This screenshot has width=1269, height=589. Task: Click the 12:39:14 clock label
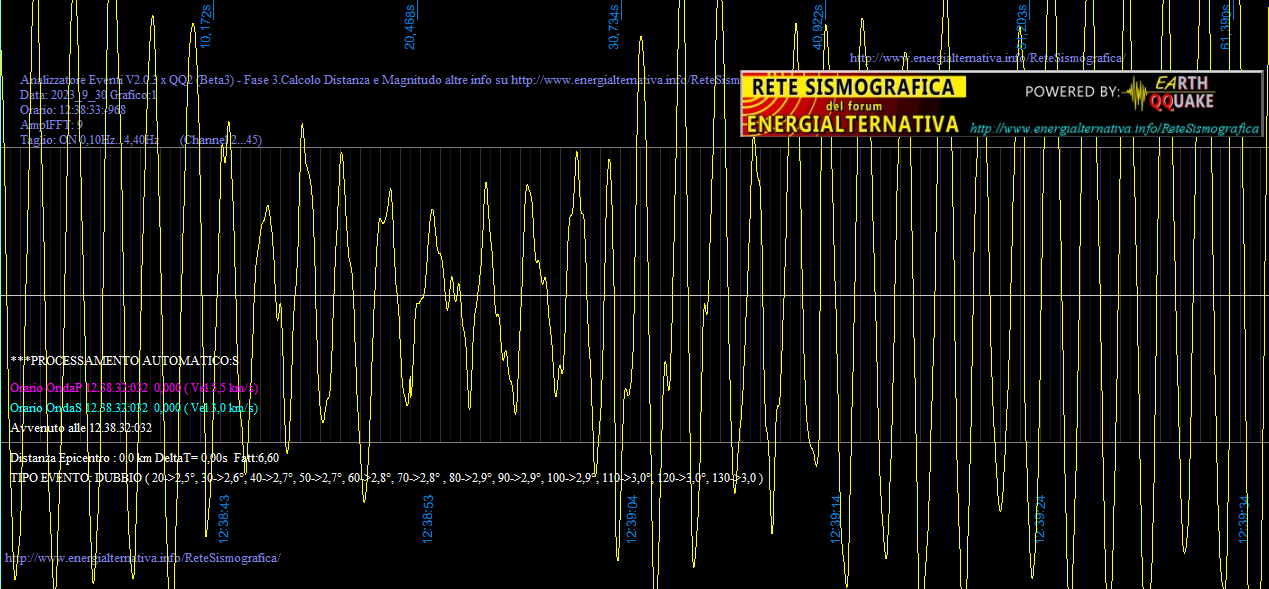pos(836,519)
